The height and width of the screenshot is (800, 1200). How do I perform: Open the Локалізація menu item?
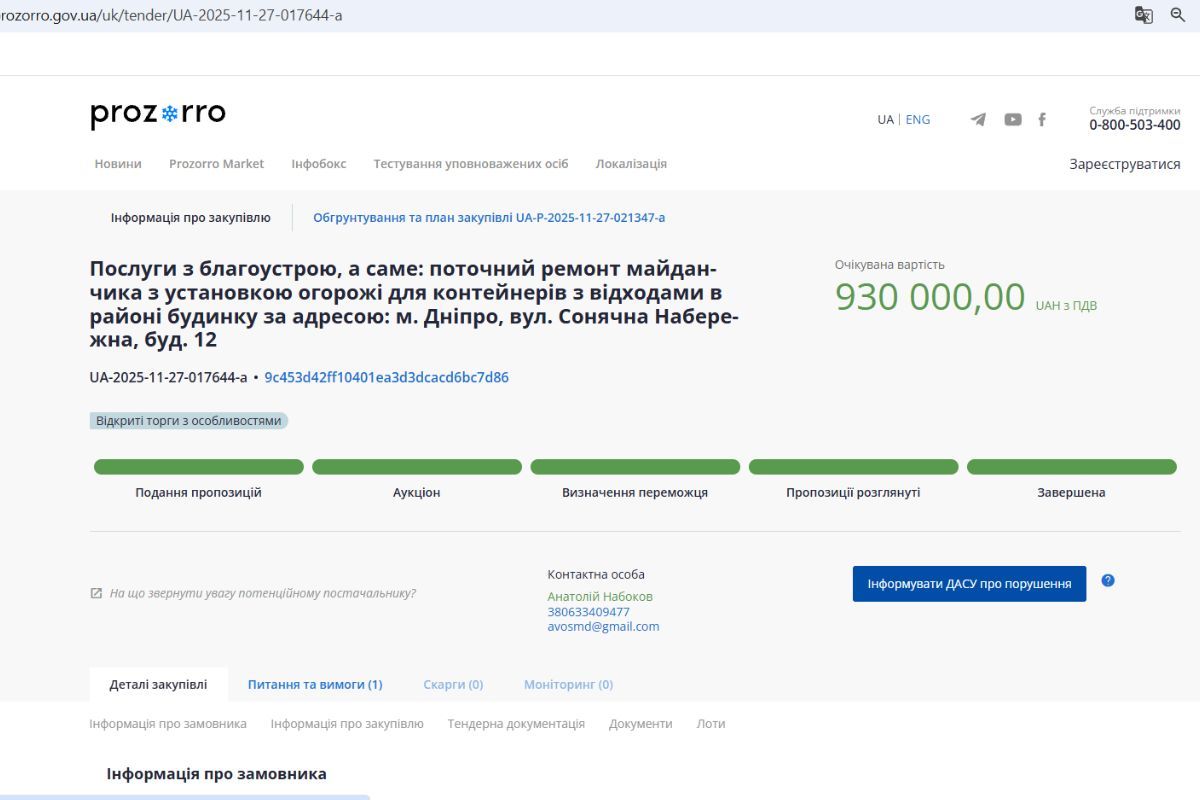coord(631,163)
